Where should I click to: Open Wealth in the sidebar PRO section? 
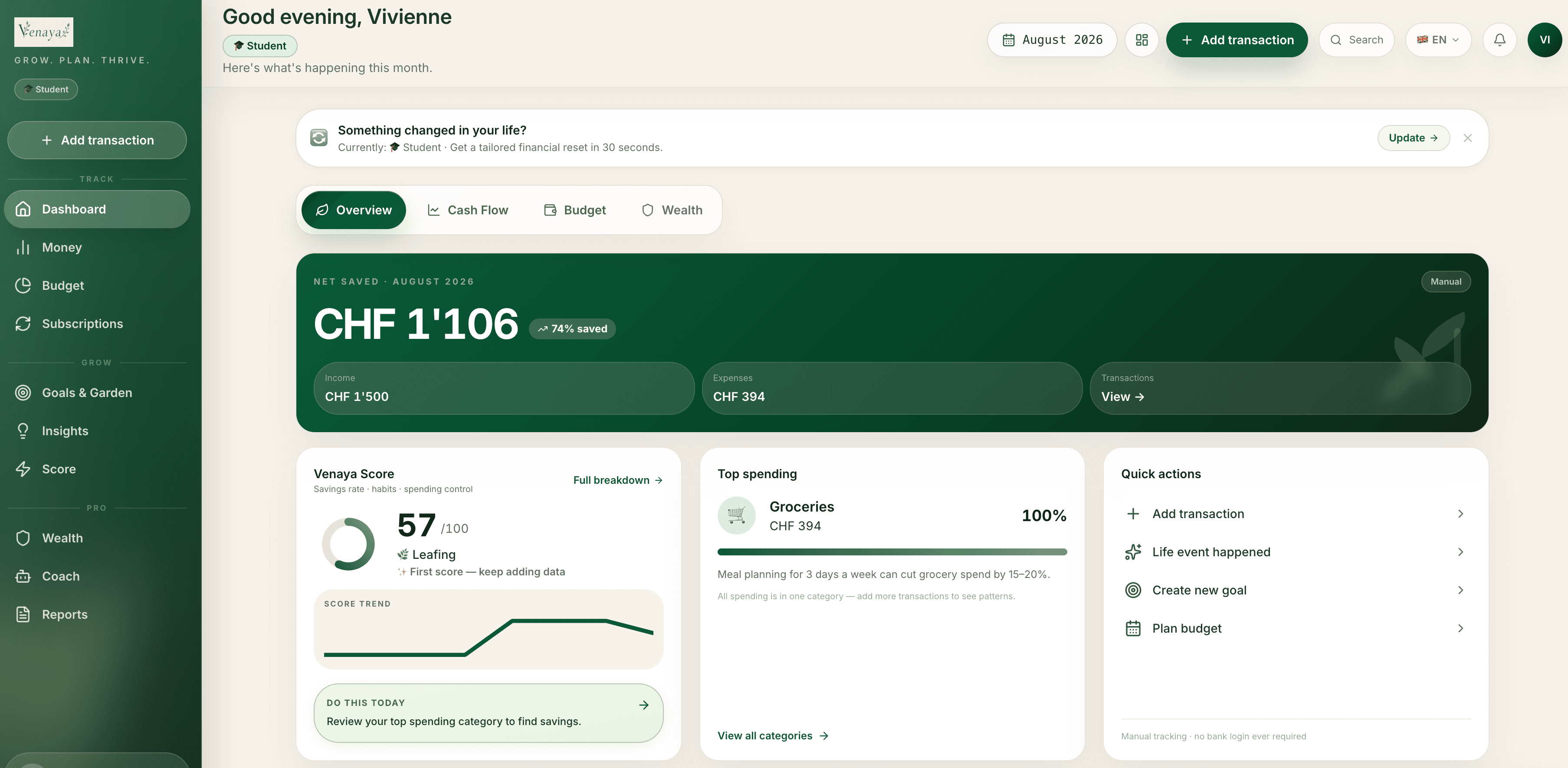pyautogui.click(x=97, y=538)
